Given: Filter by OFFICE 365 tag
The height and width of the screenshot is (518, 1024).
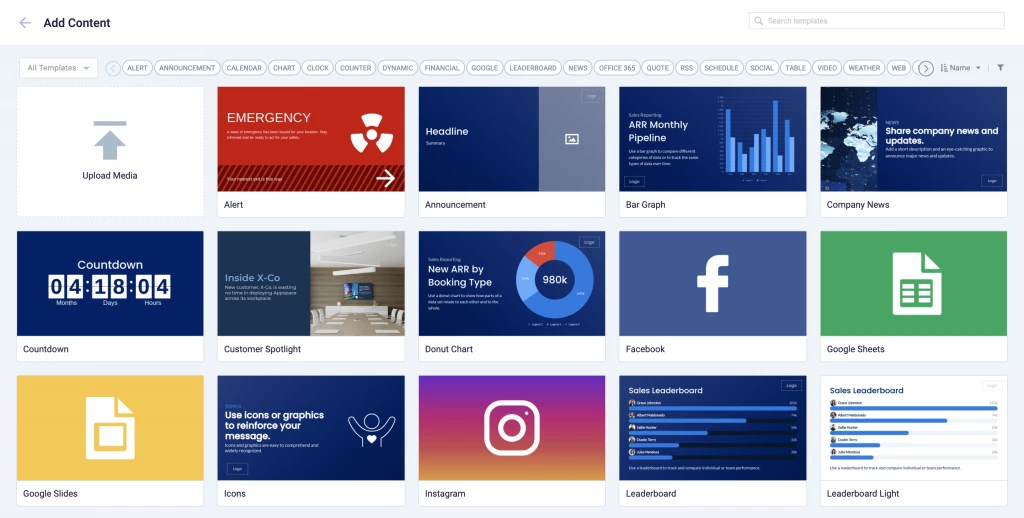Looking at the screenshot, I should click(616, 68).
